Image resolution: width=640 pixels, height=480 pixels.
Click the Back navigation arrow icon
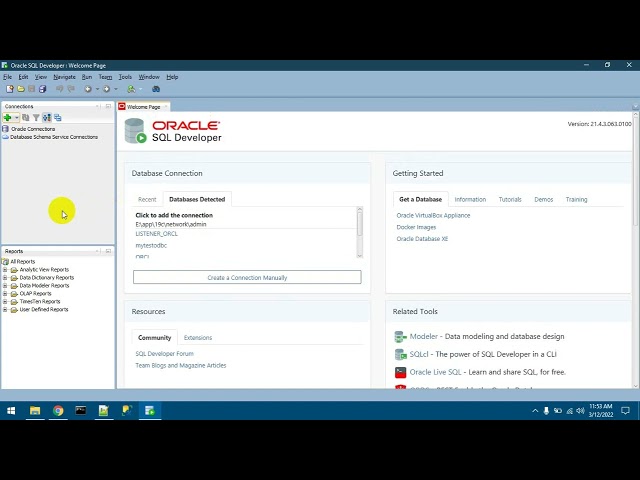coord(88,89)
